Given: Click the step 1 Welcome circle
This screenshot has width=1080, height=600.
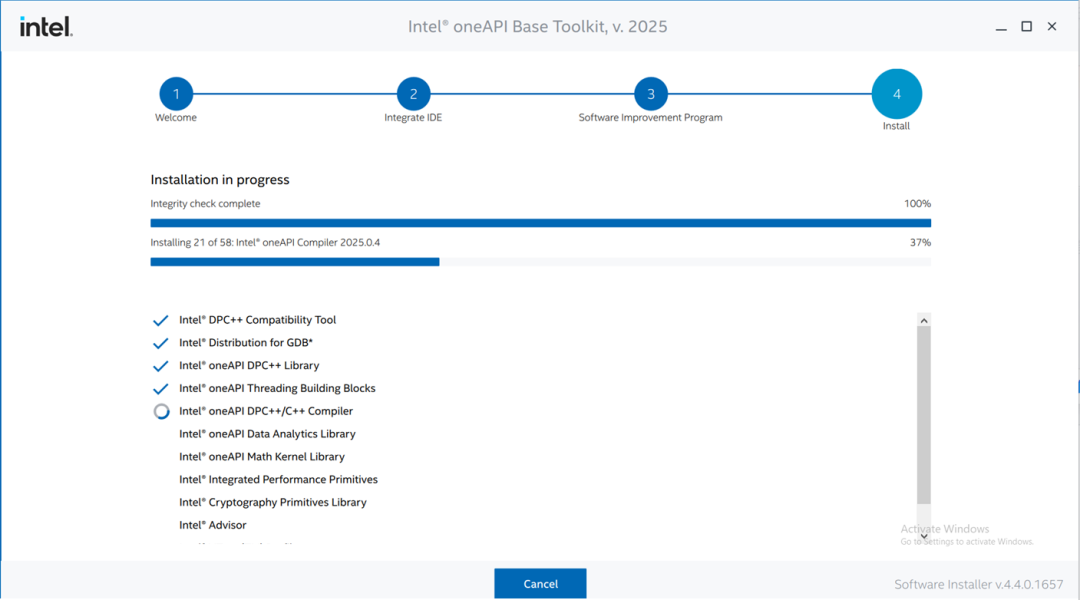Looking at the screenshot, I should pos(176,94).
